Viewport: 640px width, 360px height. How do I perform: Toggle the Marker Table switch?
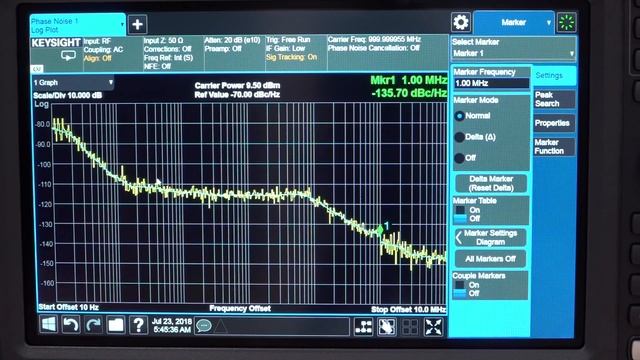coord(460,214)
